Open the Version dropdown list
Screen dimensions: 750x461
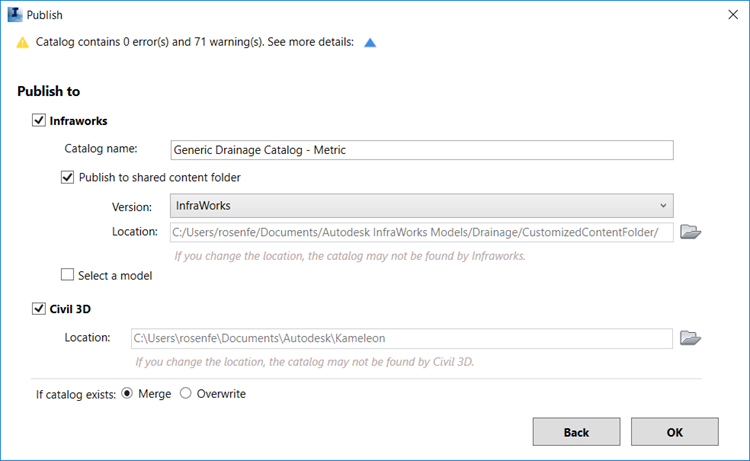click(x=421, y=206)
